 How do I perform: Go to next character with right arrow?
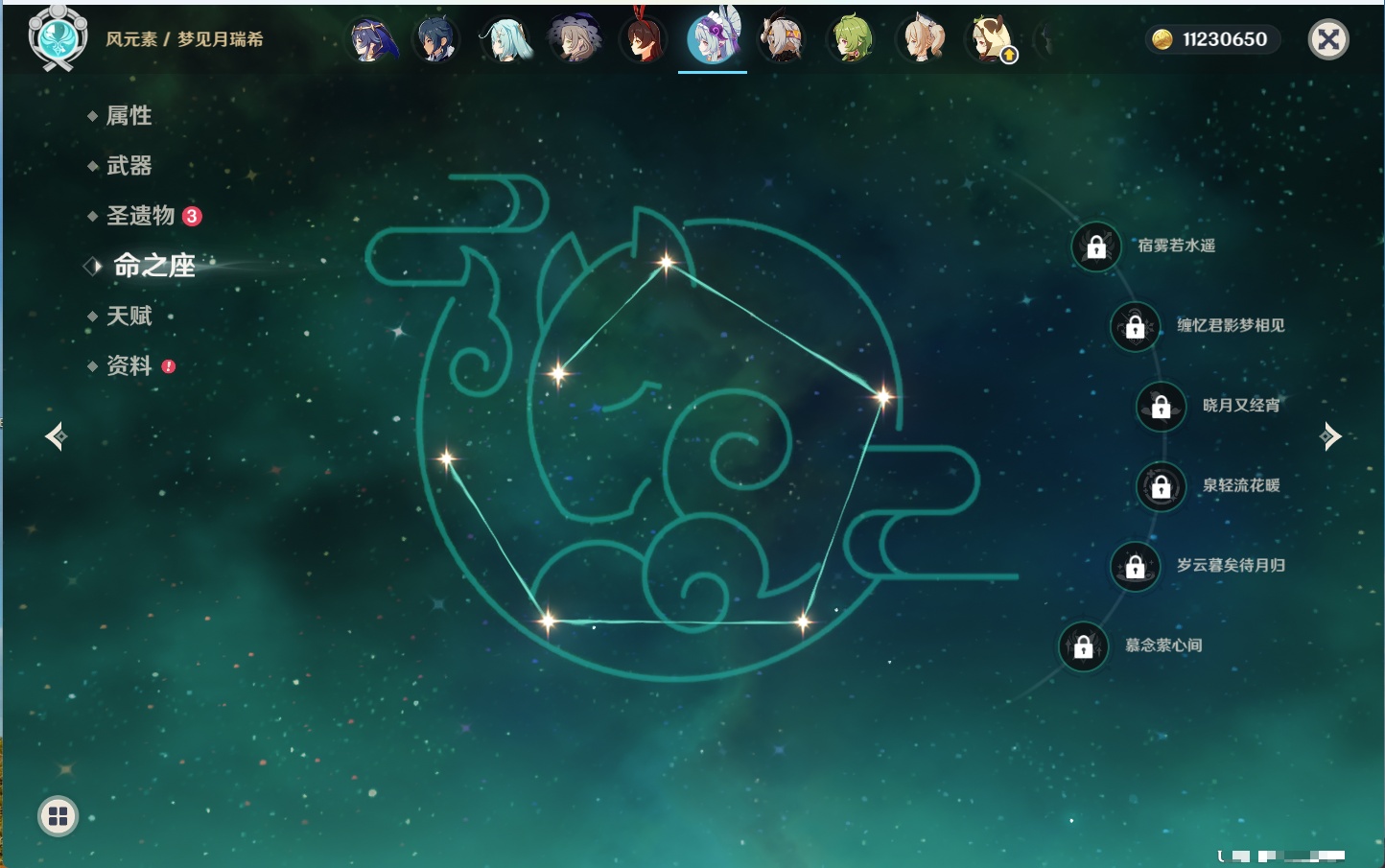[1330, 436]
